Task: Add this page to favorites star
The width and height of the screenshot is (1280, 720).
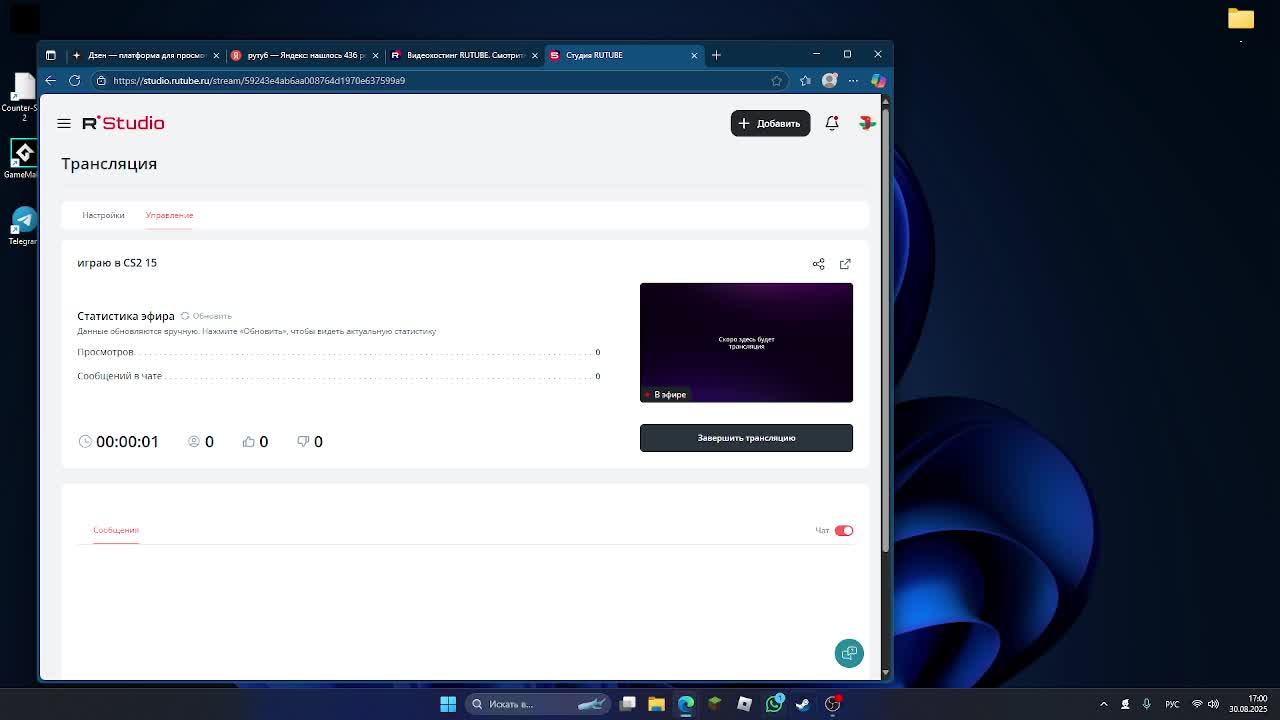Action: point(776,80)
